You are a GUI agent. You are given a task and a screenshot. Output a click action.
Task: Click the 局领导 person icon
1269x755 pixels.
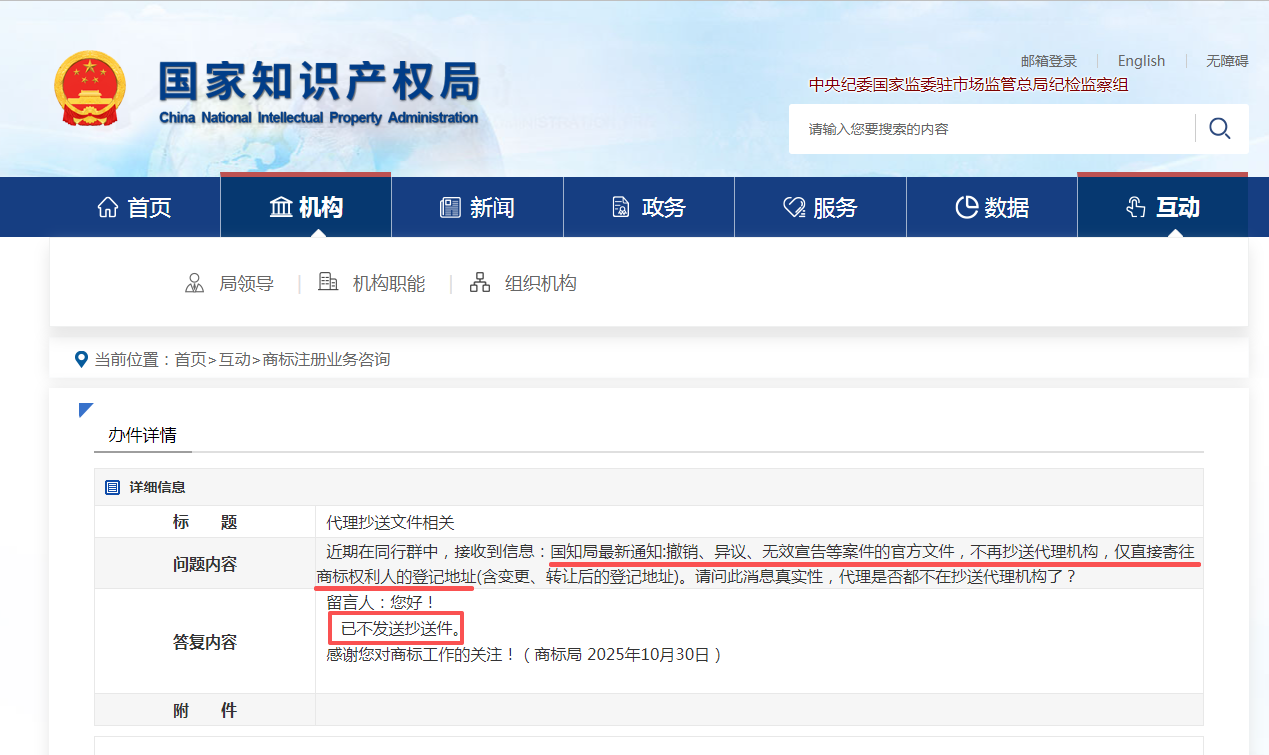[194, 283]
